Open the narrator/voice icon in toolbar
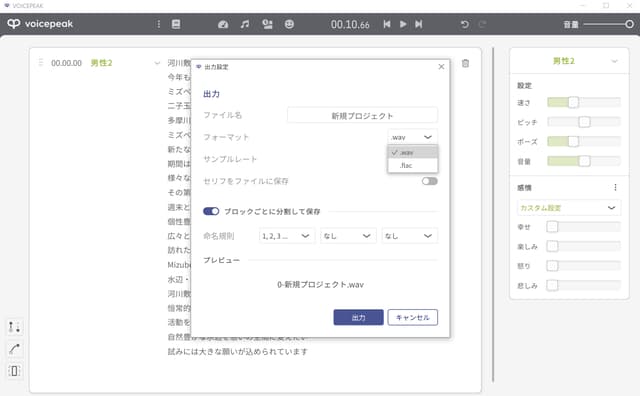The width and height of the screenshot is (640, 396). point(267,24)
